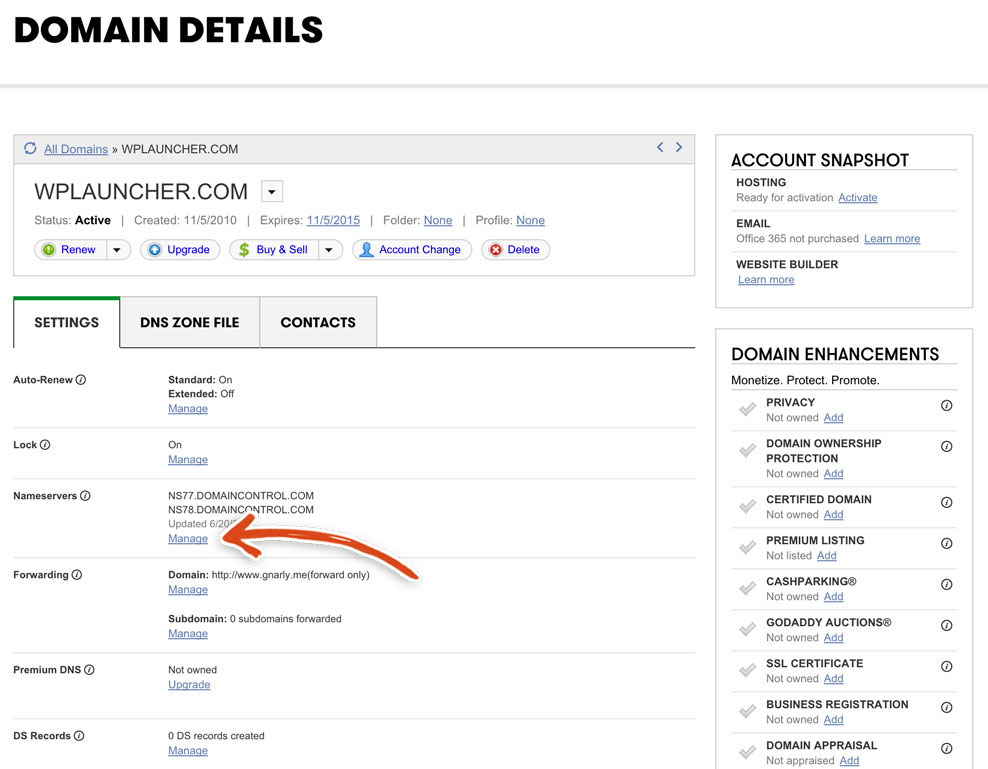This screenshot has height=769, width=988.
Task: Manage Nameservers
Action: pos(188,538)
